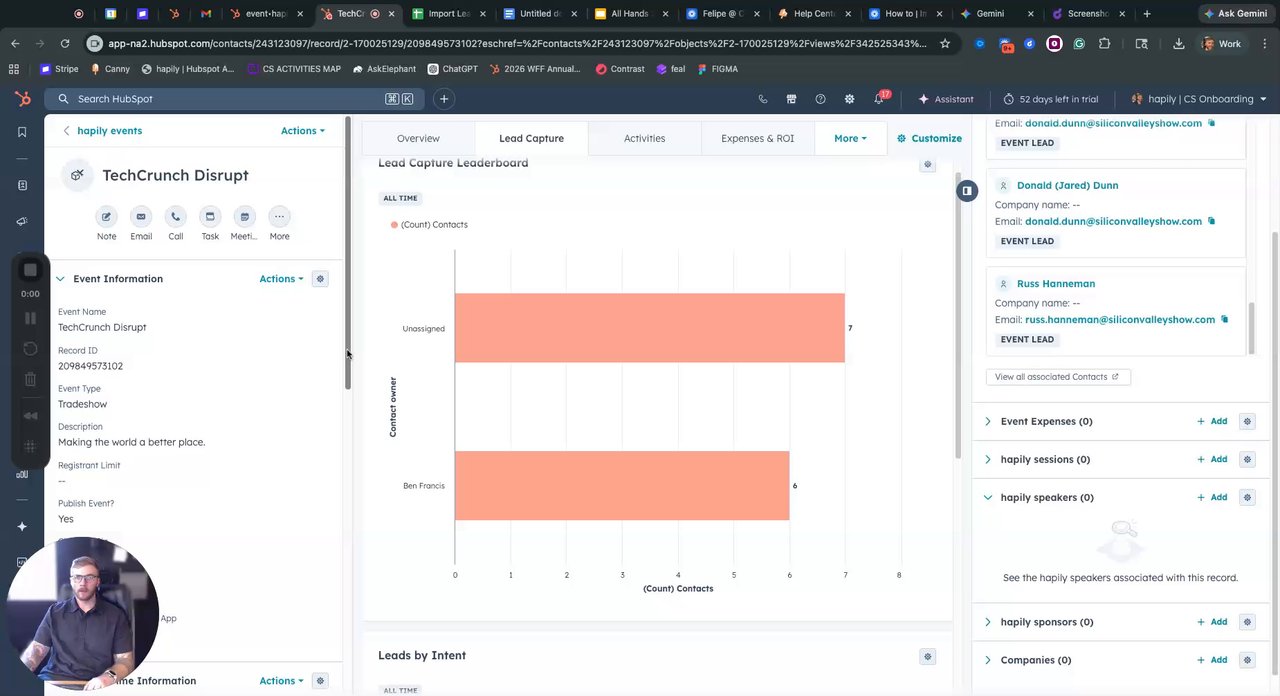Add a hapily sessions record

[x=1212, y=459]
